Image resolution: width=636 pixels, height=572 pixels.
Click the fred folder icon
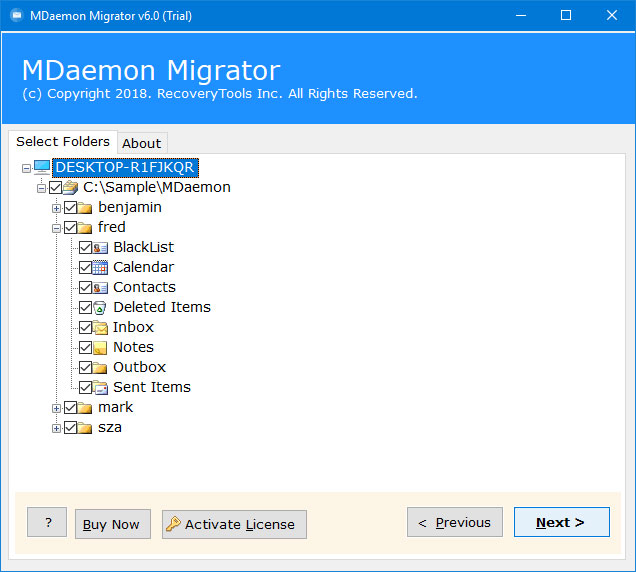(85, 228)
